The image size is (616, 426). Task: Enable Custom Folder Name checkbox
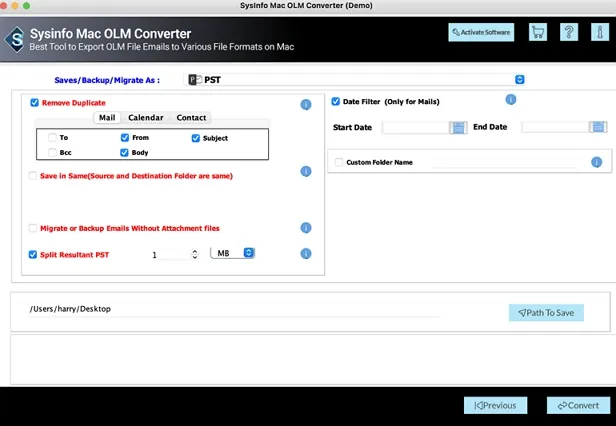pos(339,162)
